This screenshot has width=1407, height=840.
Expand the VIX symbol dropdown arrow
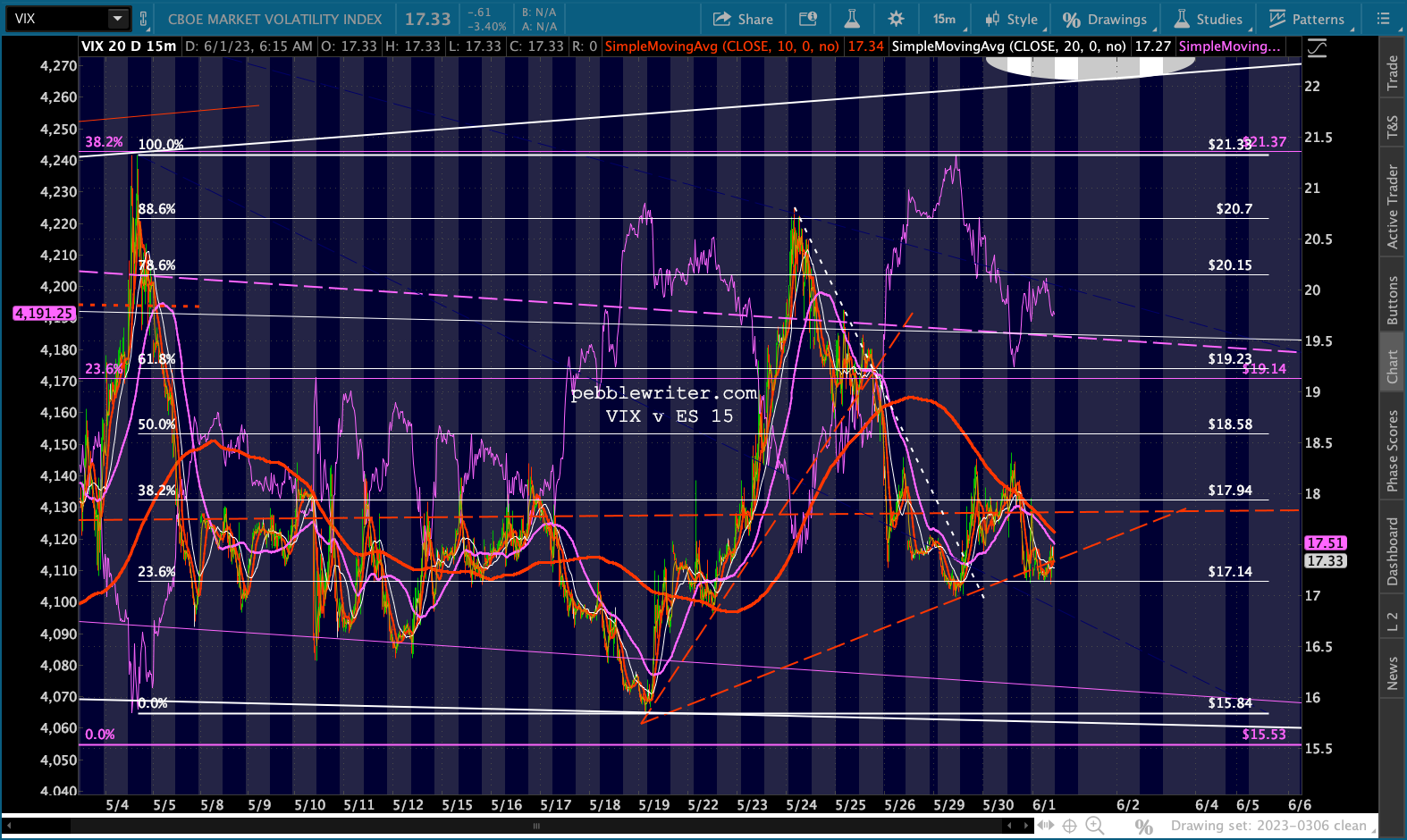[118, 19]
